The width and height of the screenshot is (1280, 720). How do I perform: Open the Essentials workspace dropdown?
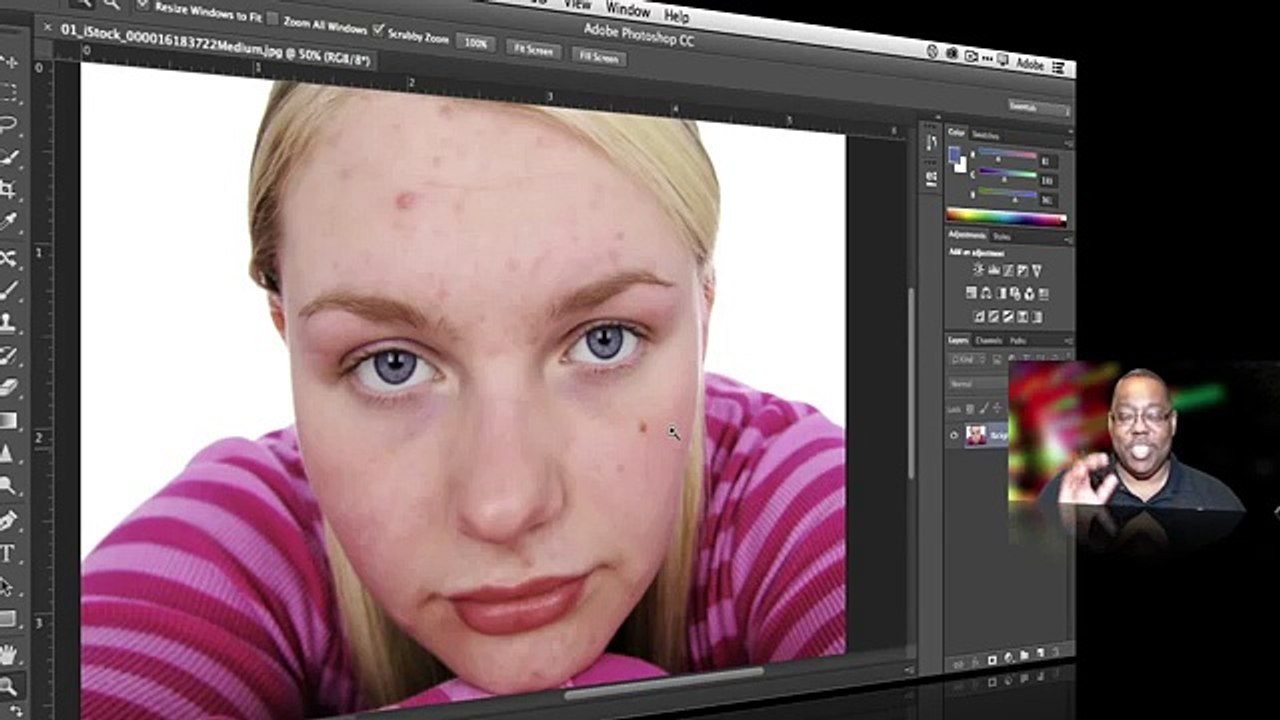point(1037,106)
